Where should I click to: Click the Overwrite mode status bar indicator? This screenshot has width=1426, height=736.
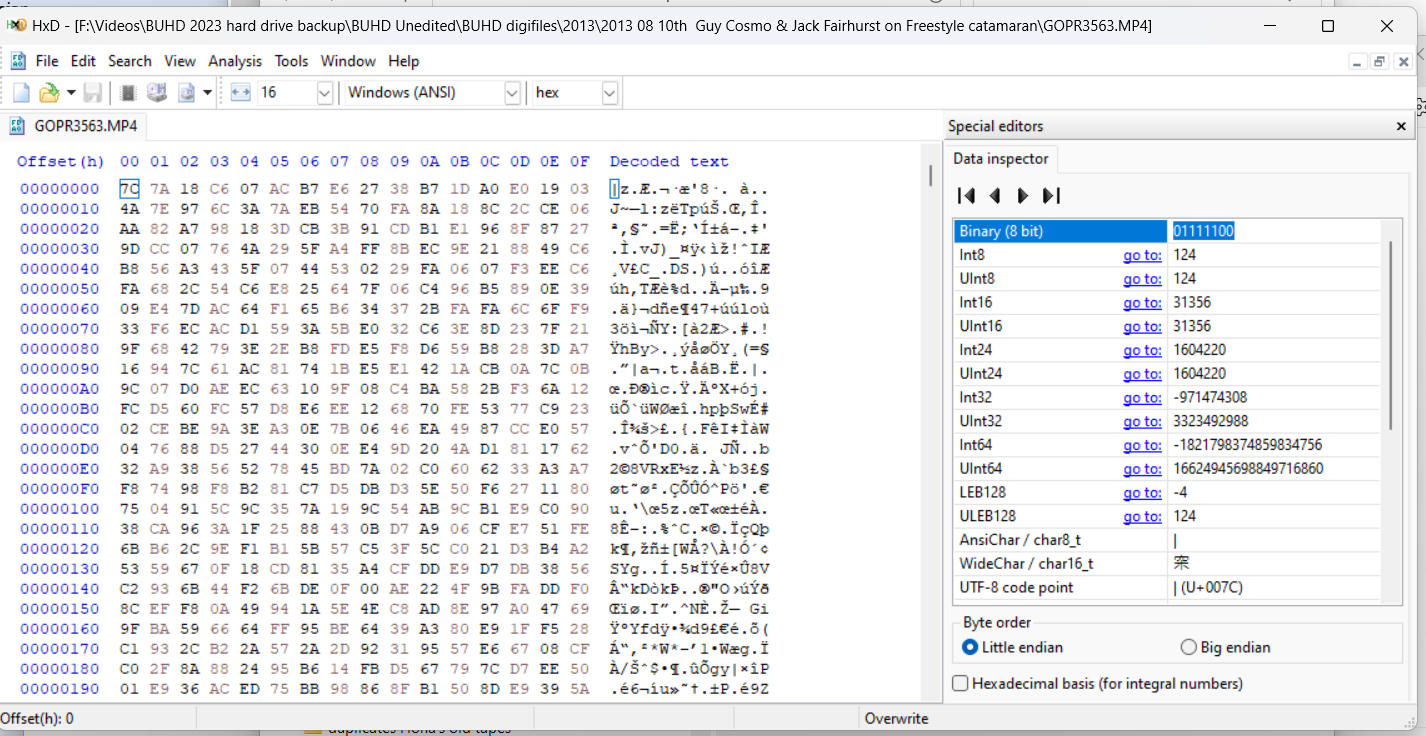tap(896, 718)
